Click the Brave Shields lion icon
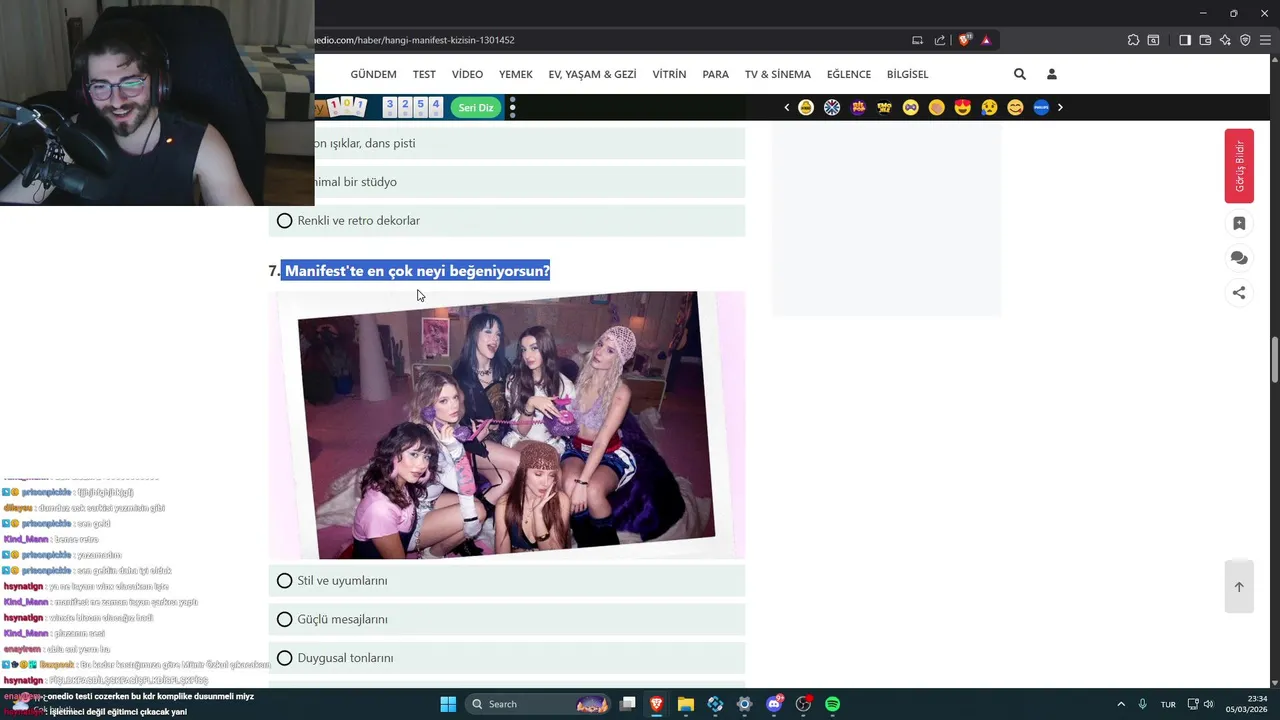 point(964,40)
